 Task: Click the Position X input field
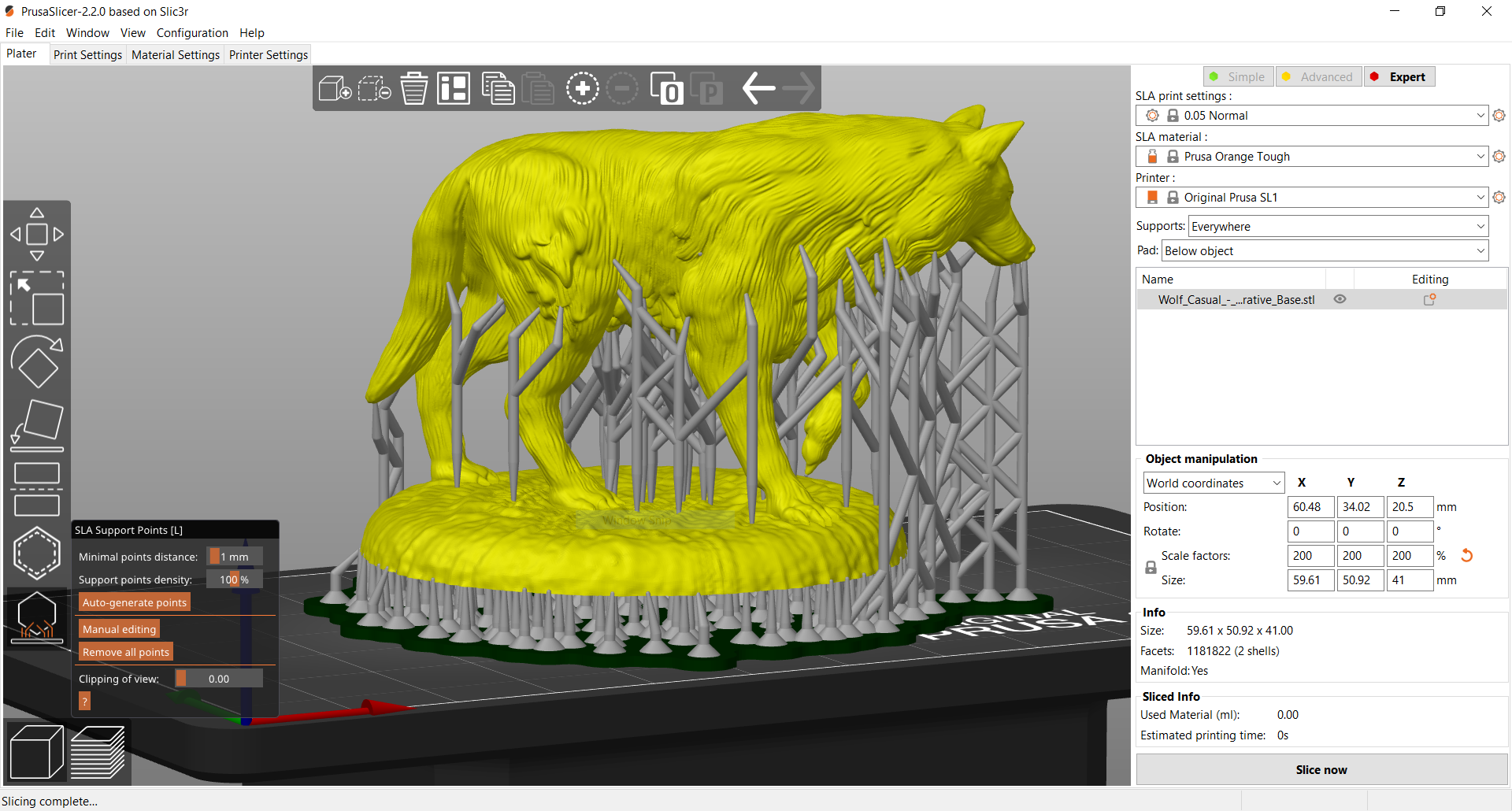1310,507
